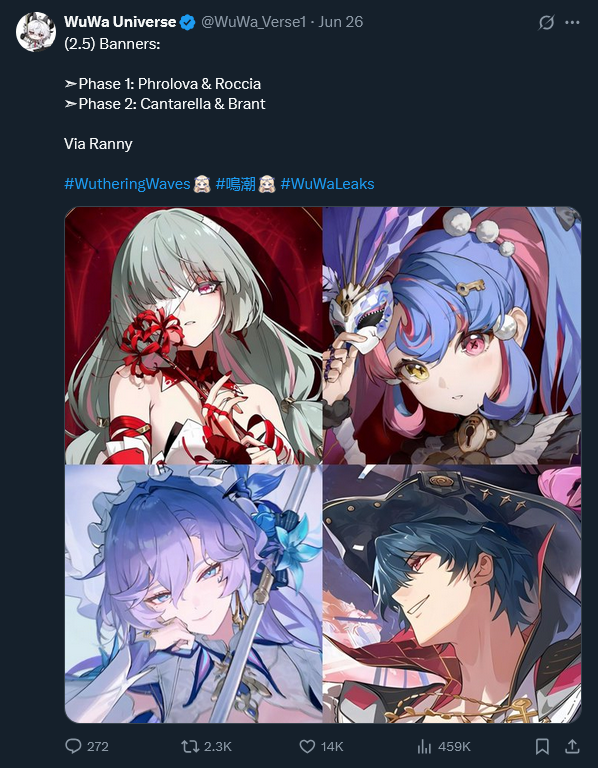Open the Phrolova image with red flower
The image size is (598, 768).
[193, 336]
